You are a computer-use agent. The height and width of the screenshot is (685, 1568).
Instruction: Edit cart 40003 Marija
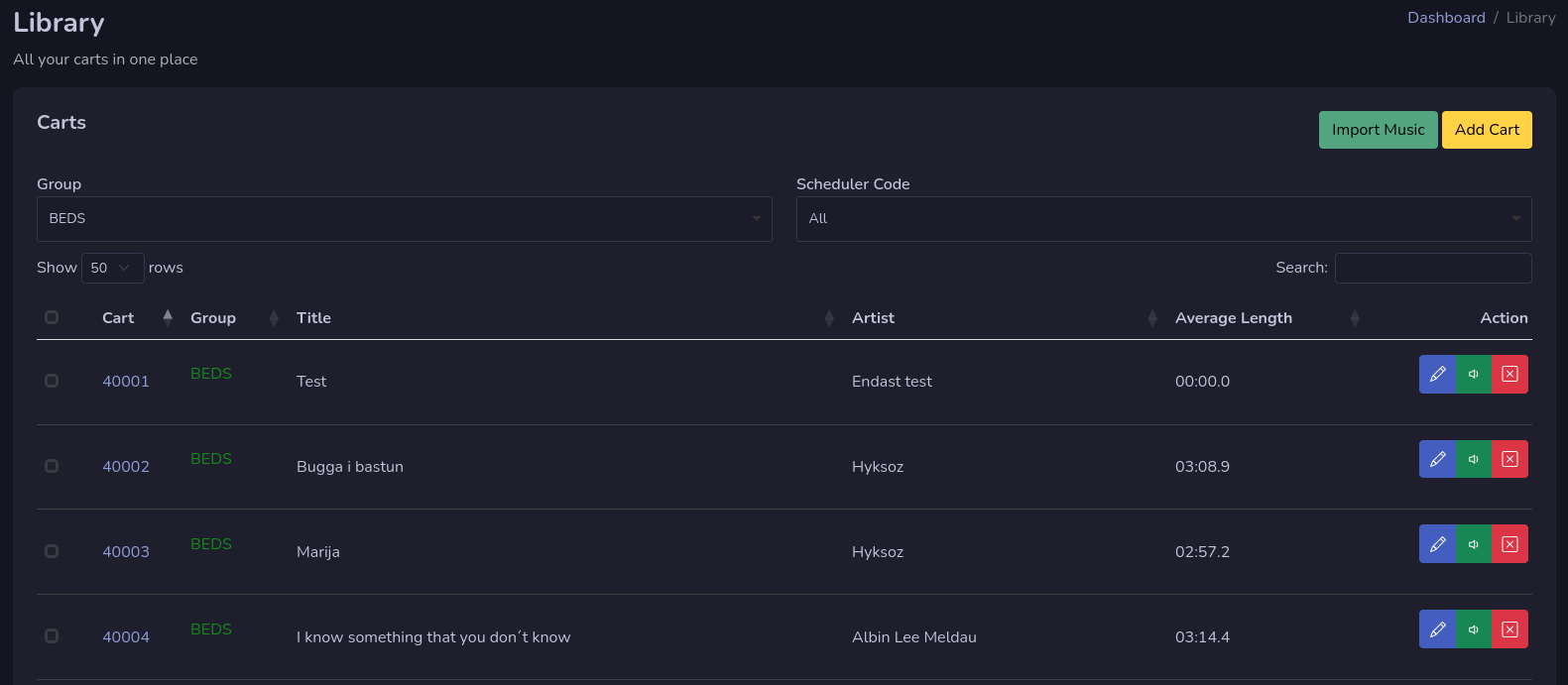click(x=1437, y=544)
